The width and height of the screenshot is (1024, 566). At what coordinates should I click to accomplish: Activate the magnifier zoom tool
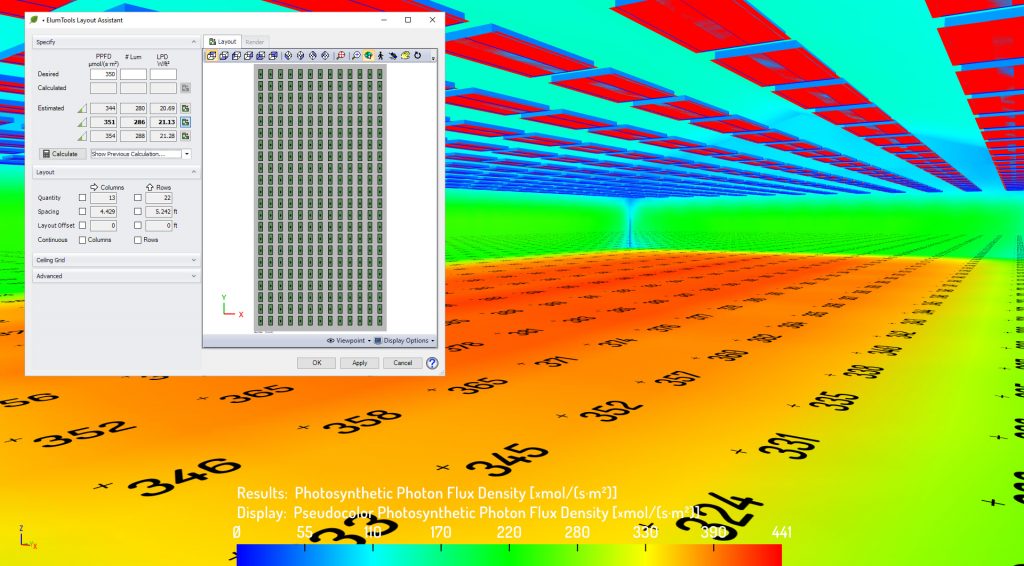356,55
